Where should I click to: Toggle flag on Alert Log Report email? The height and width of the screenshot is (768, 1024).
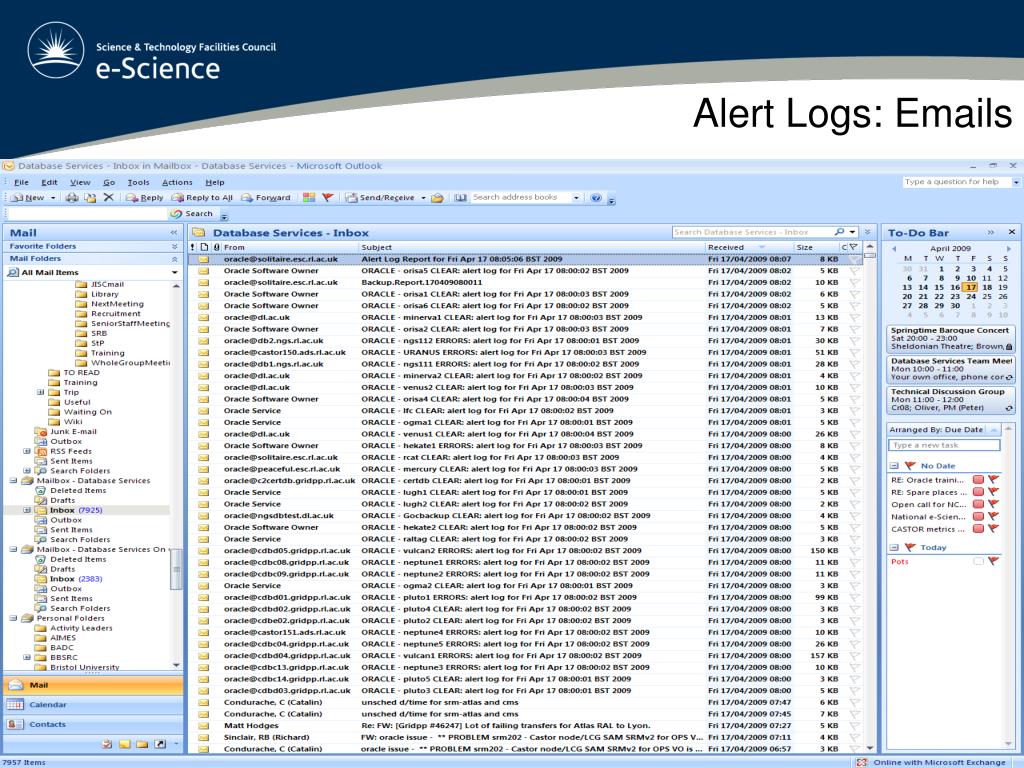(853, 259)
